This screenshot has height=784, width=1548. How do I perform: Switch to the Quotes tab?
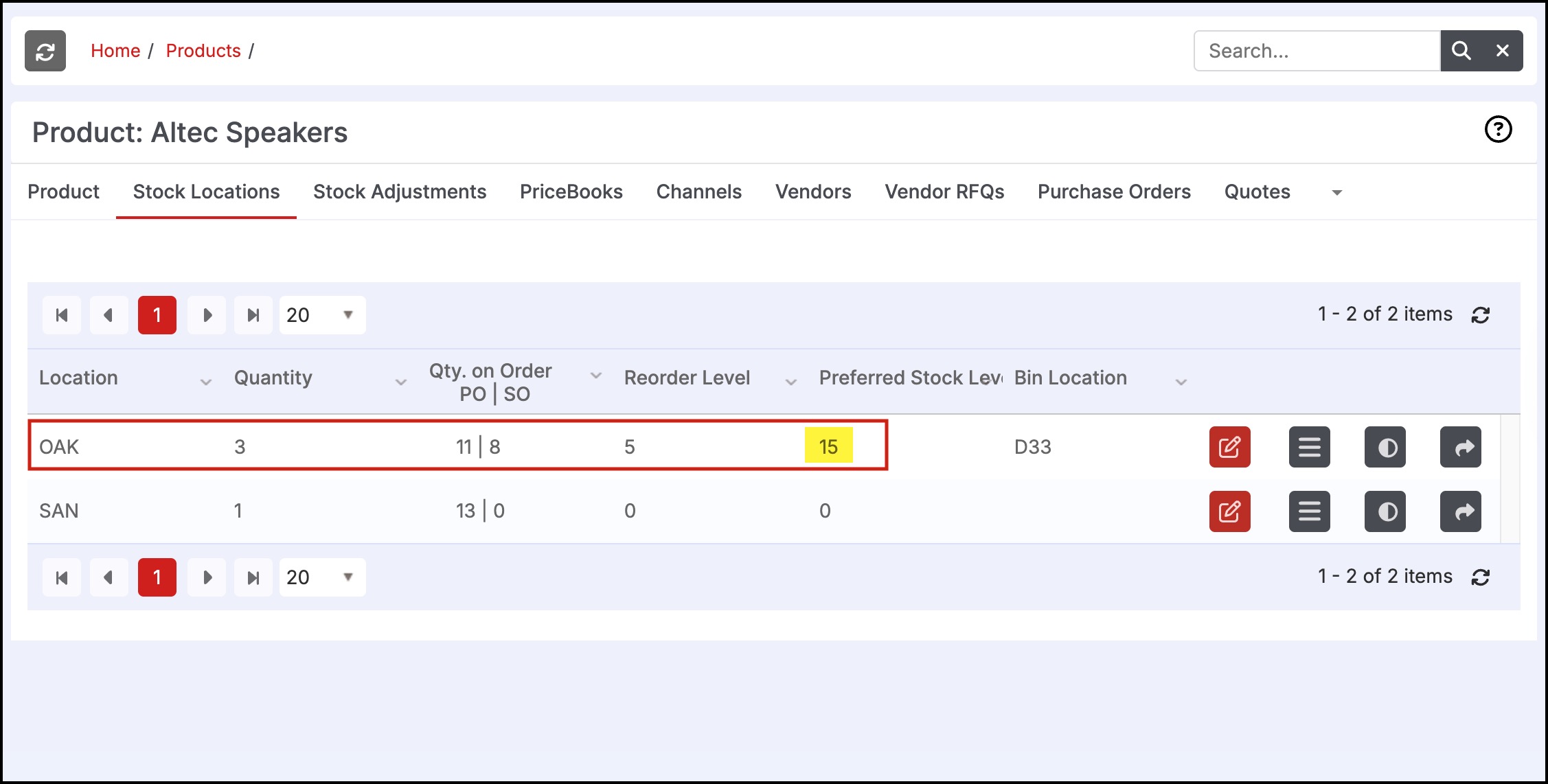(x=1257, y=192)
